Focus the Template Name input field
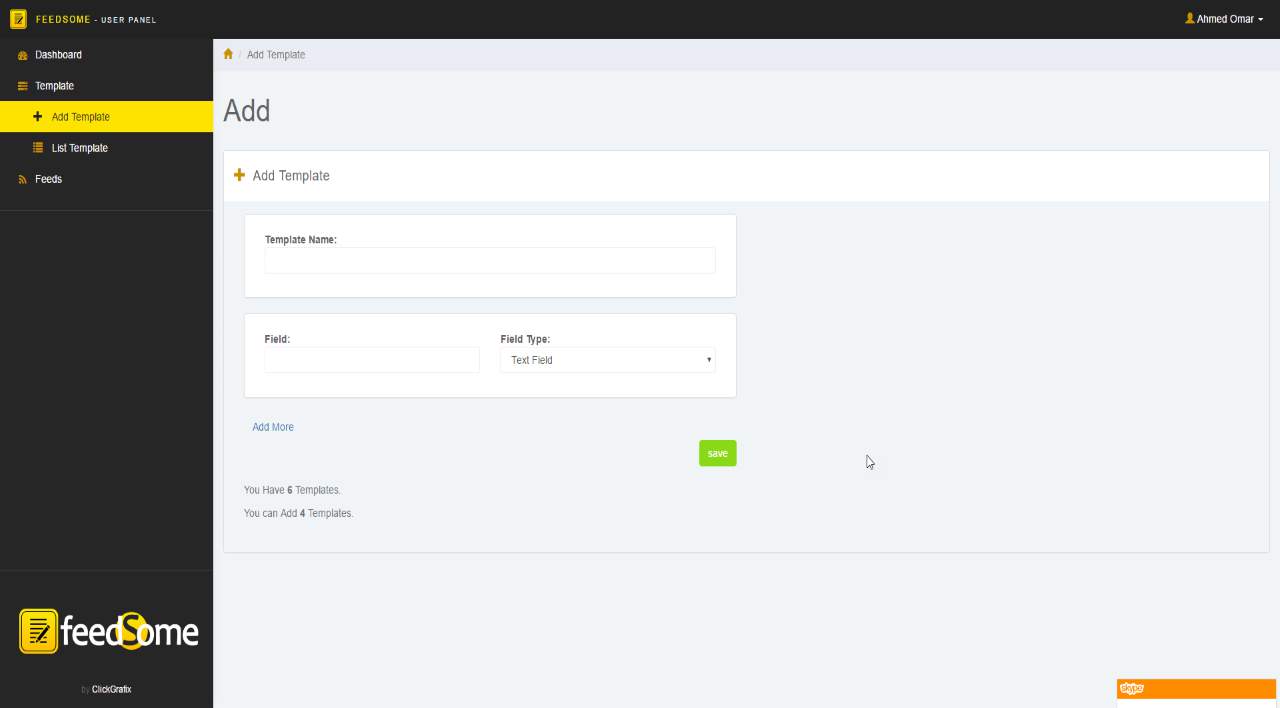1280x708 pixels. point(490,260)
